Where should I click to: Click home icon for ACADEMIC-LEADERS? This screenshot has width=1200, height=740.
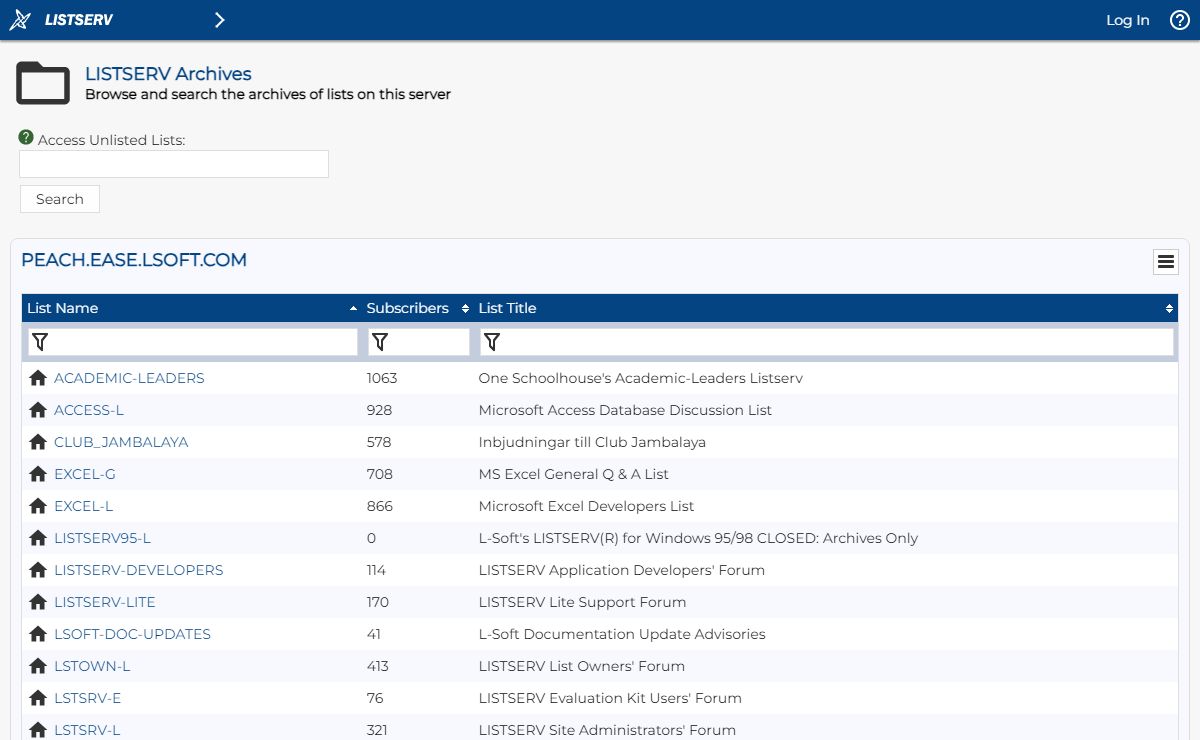tap(38, 378)
